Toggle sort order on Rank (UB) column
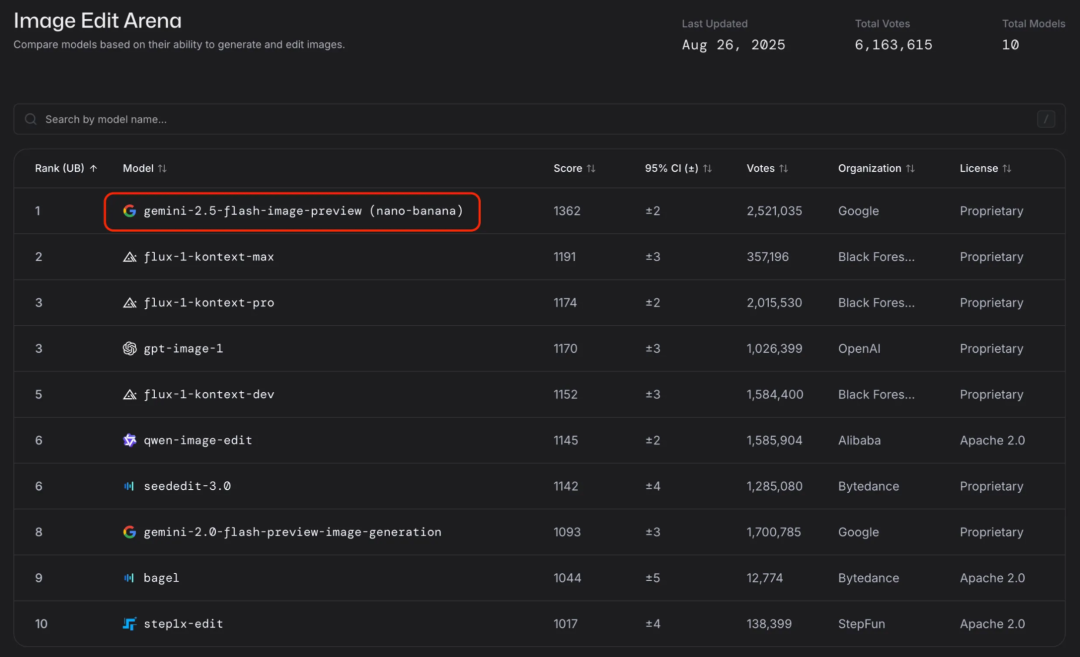Viewport: 1080px width, 657px height. 66,169
